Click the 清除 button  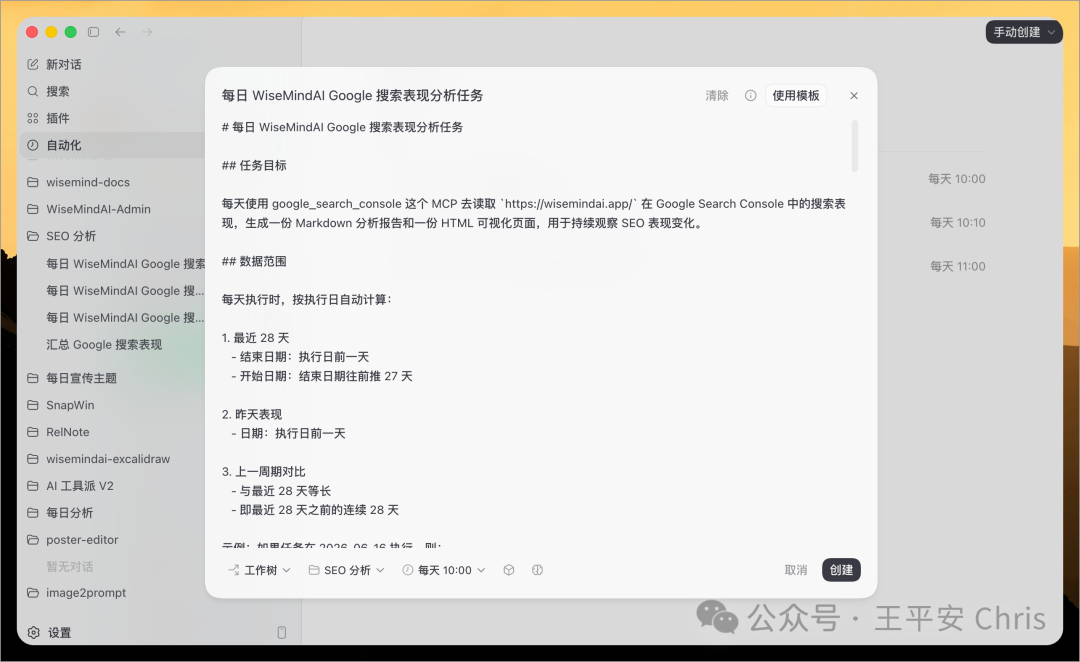point(717,96)
